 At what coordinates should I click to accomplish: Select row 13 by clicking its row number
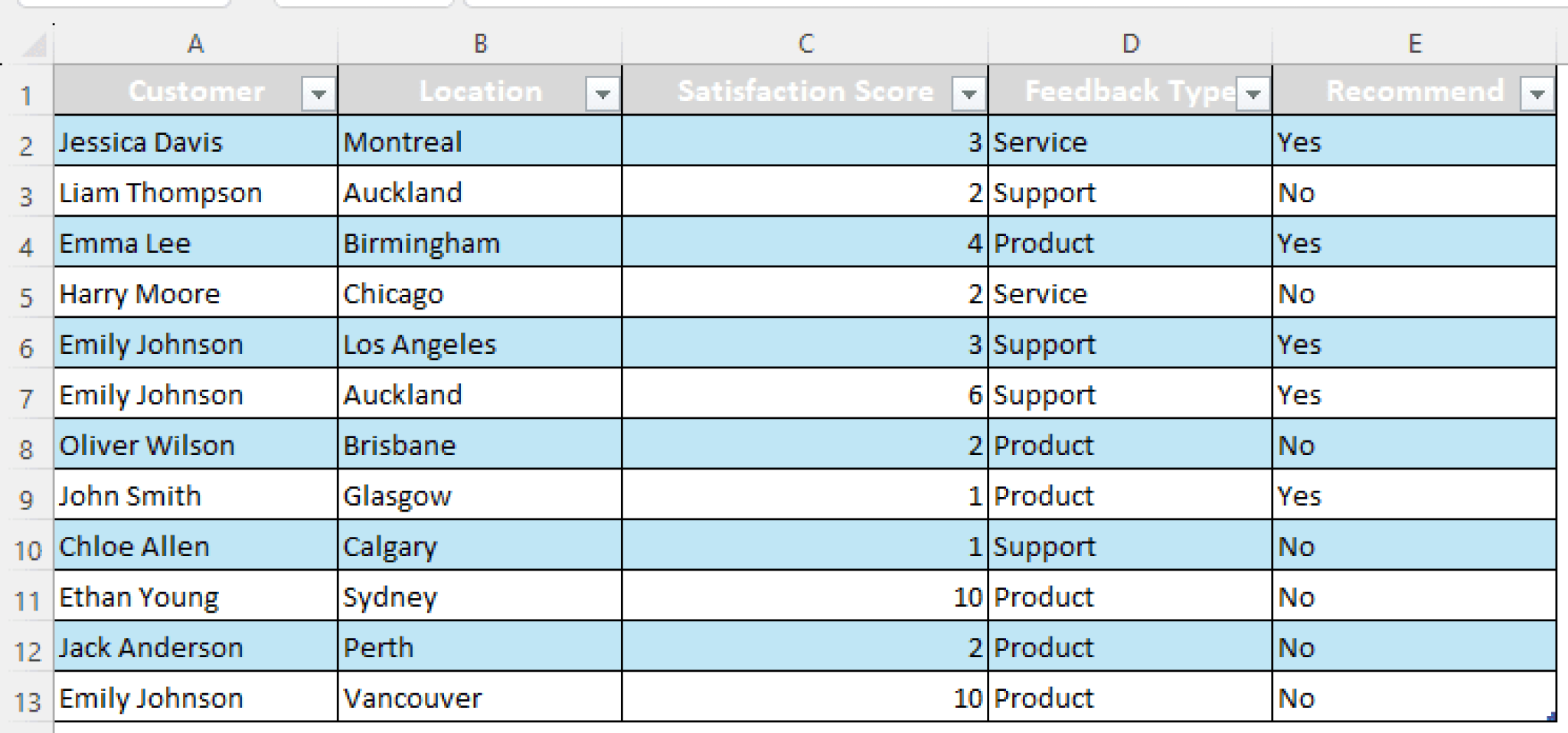(x=29, y=698)
